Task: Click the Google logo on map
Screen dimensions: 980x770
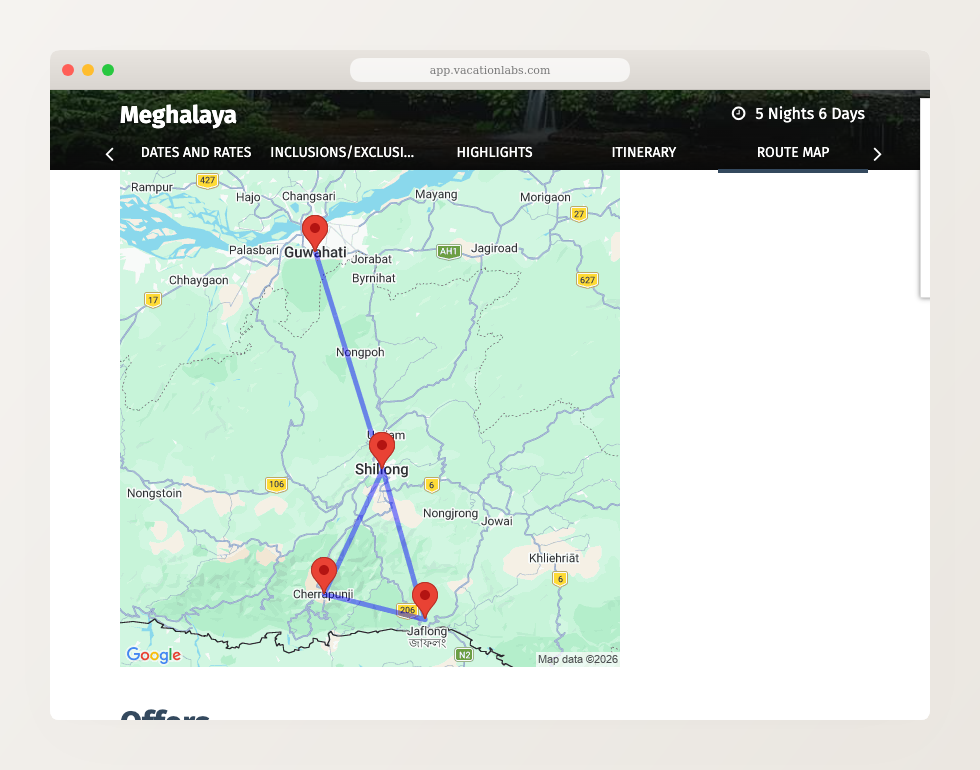Action: click(153, 655)
